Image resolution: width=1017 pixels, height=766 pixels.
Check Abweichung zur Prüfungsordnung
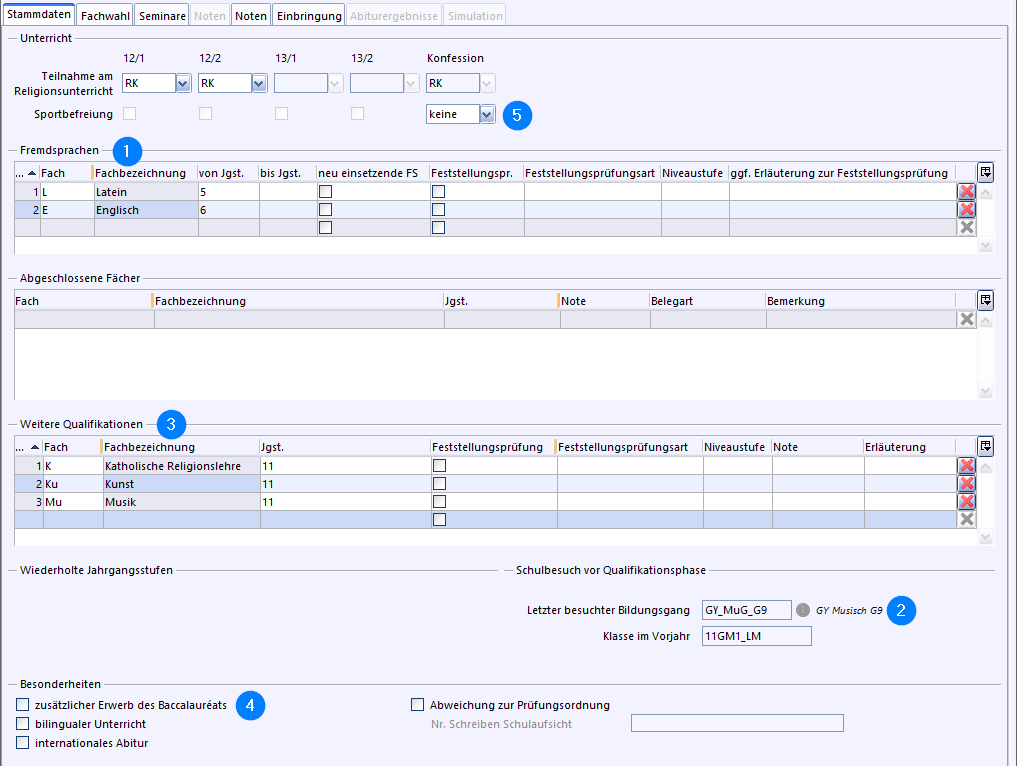(418, 704)
